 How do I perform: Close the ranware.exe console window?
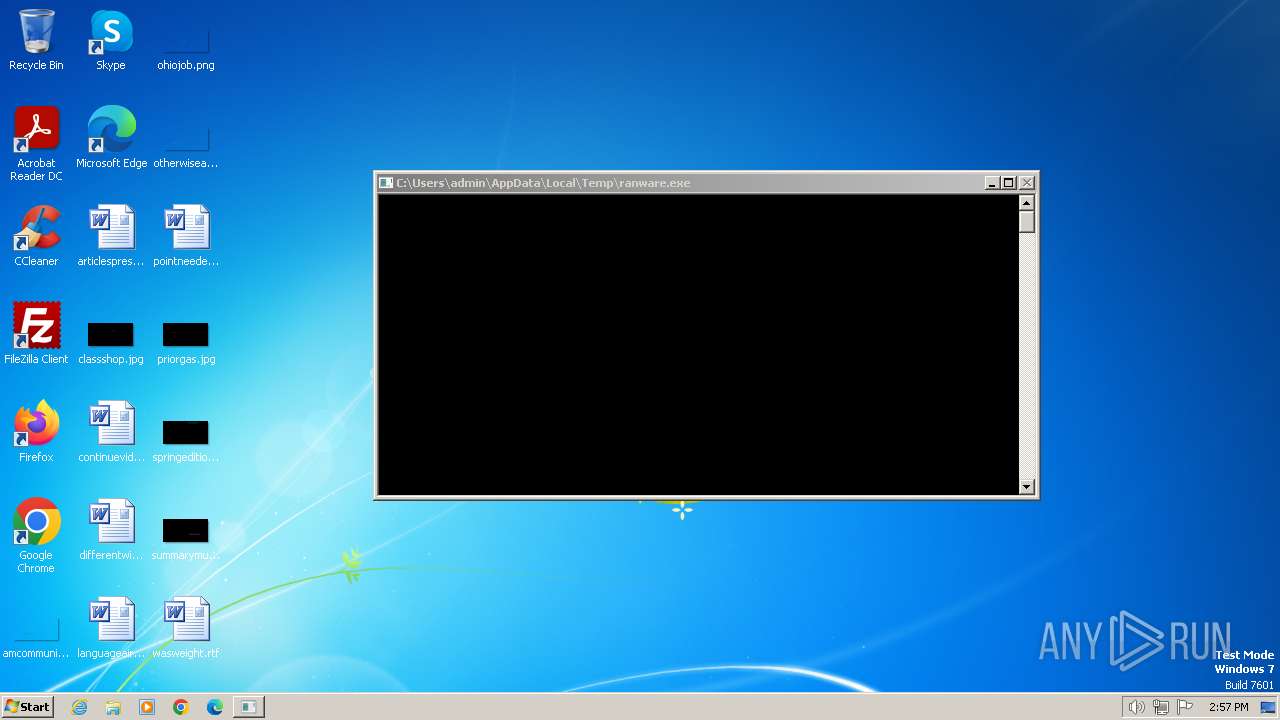[x=1027, y=183]
